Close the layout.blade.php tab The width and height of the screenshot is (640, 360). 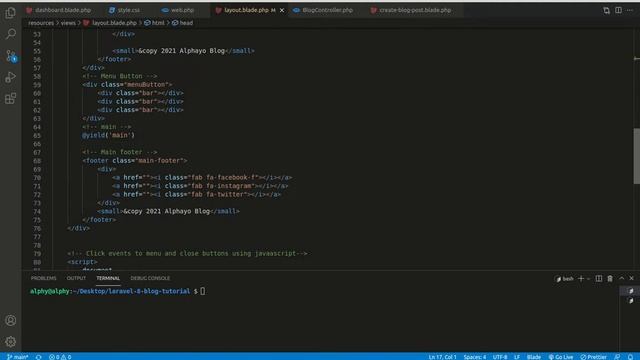282,10
